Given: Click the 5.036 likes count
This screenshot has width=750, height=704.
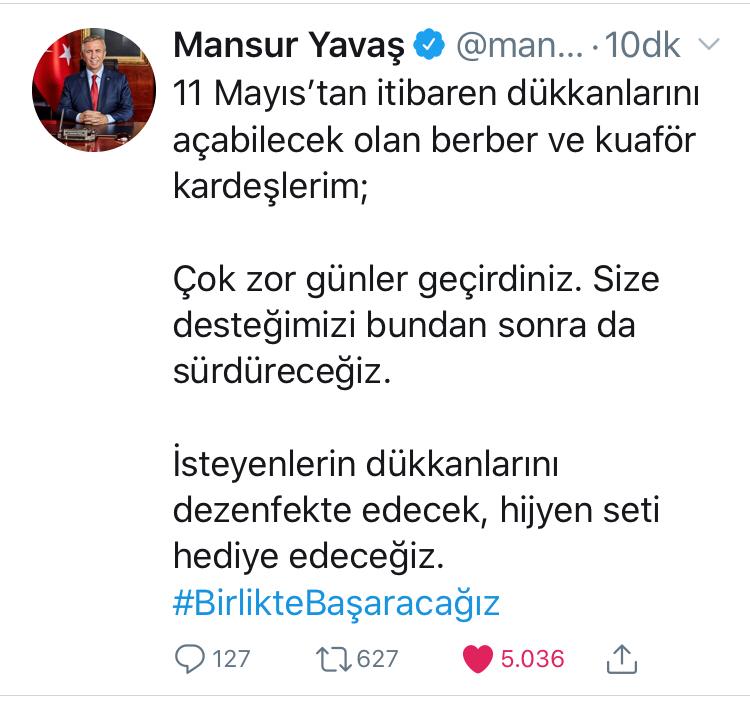Looking at the screenshot, I should pos(532,659).
